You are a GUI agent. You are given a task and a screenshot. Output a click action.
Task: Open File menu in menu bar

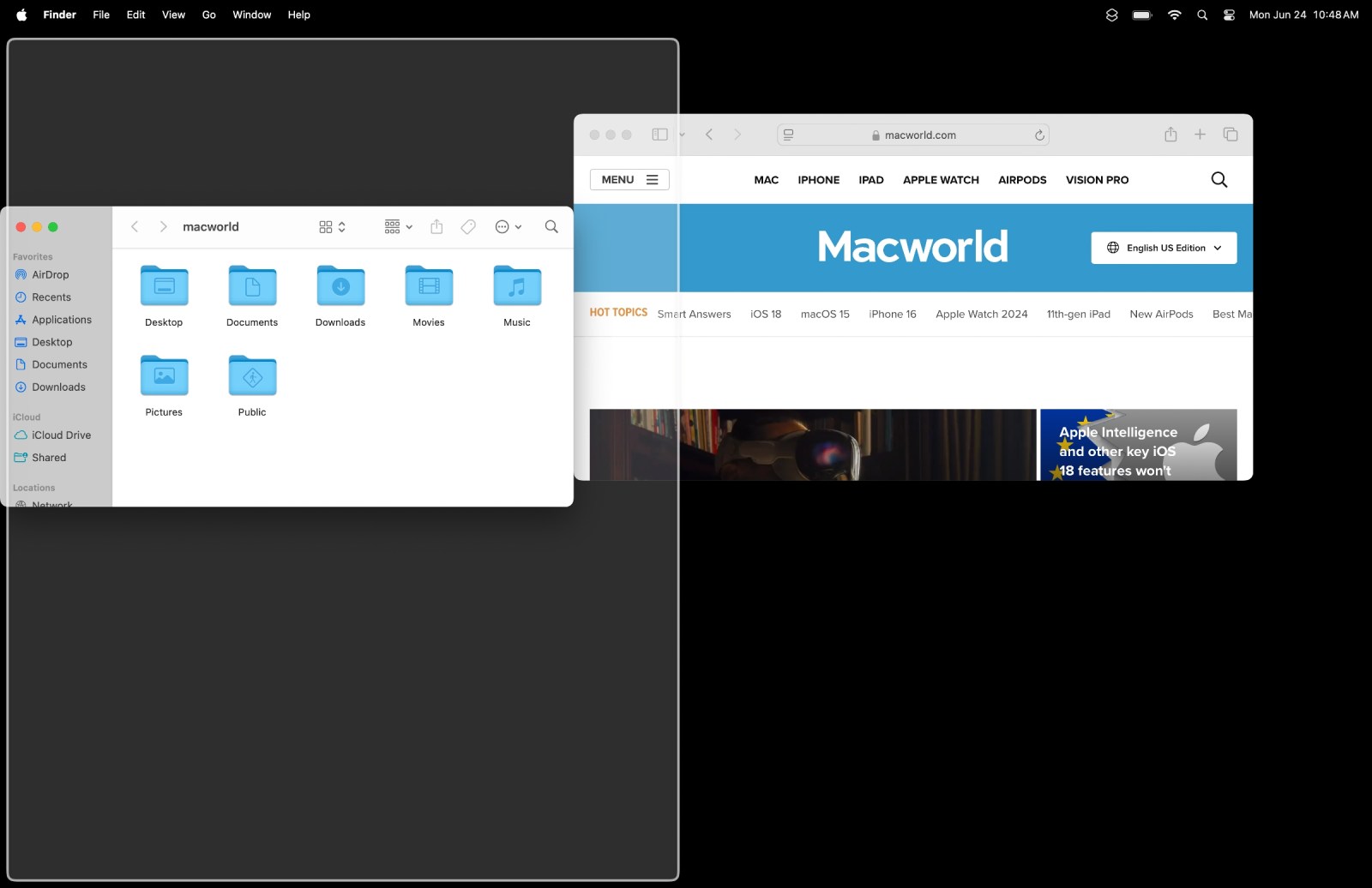click(x=101, y=15)
